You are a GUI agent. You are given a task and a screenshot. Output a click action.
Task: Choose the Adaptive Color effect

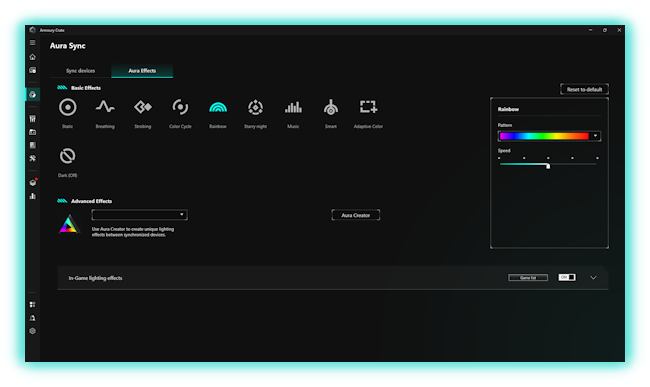pos(368,107)
